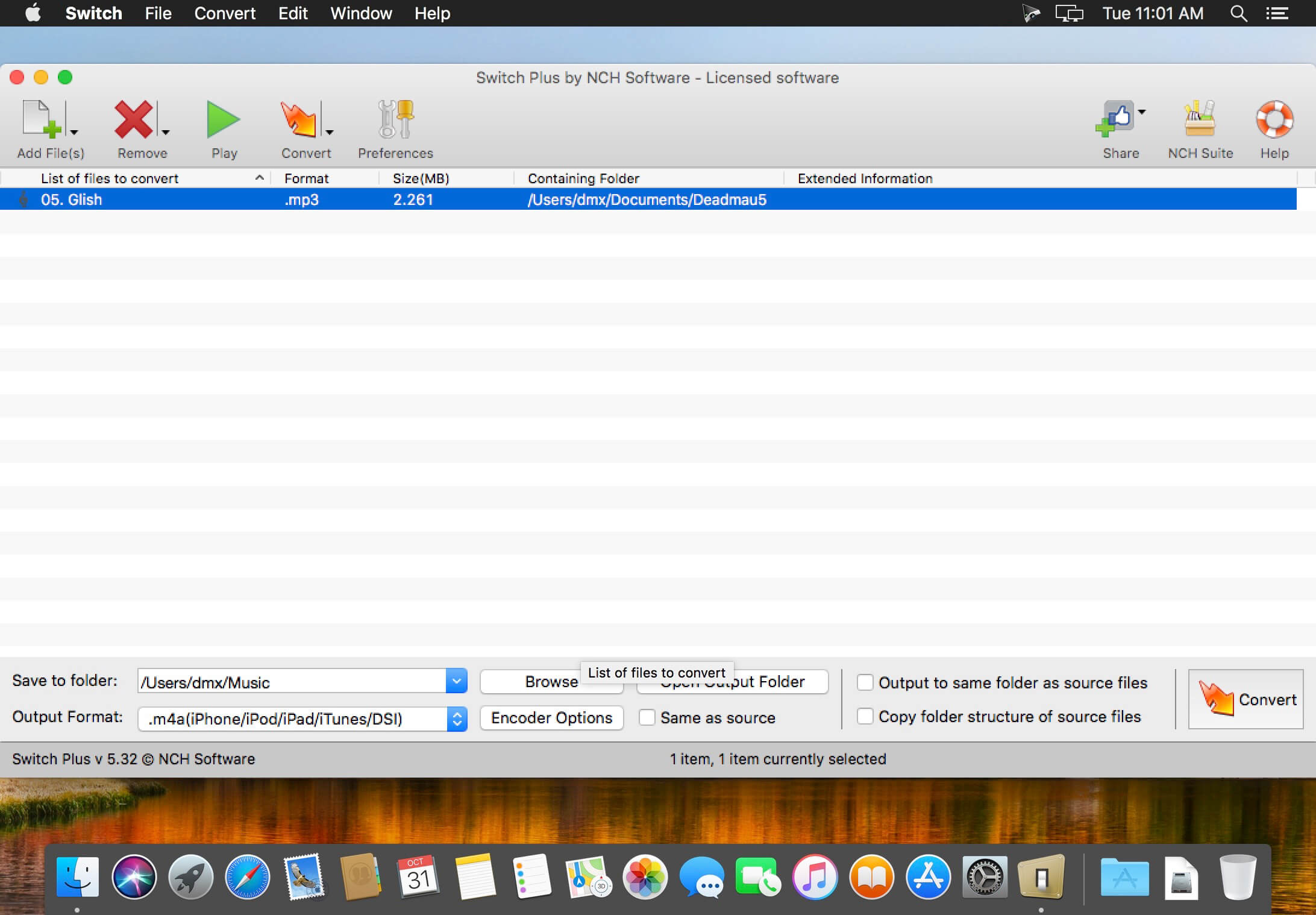Click the Help lifebuoy icon
1316x915 pixels.
(x=1274, y=119)
